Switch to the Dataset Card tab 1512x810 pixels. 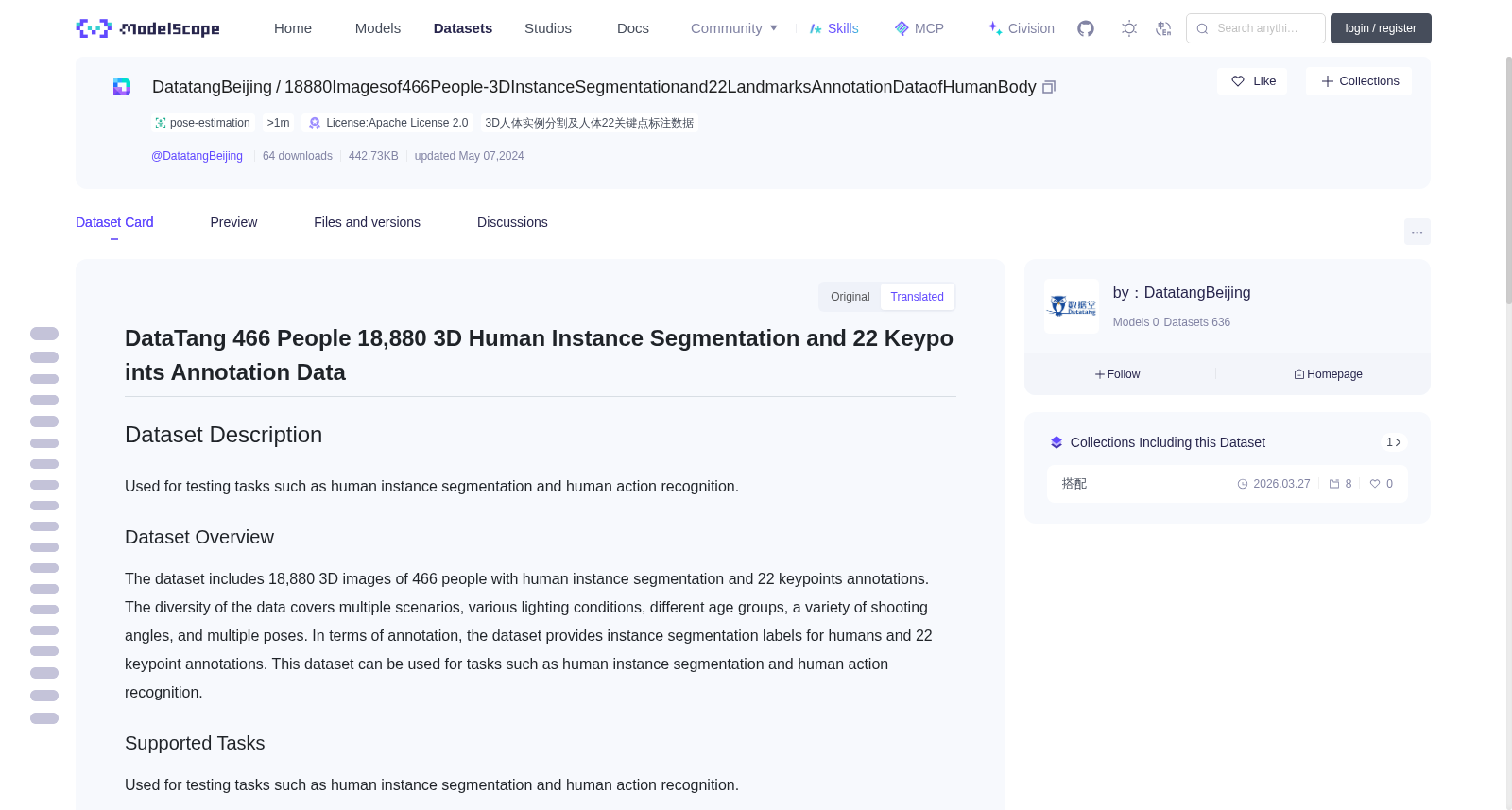(114, 222)
